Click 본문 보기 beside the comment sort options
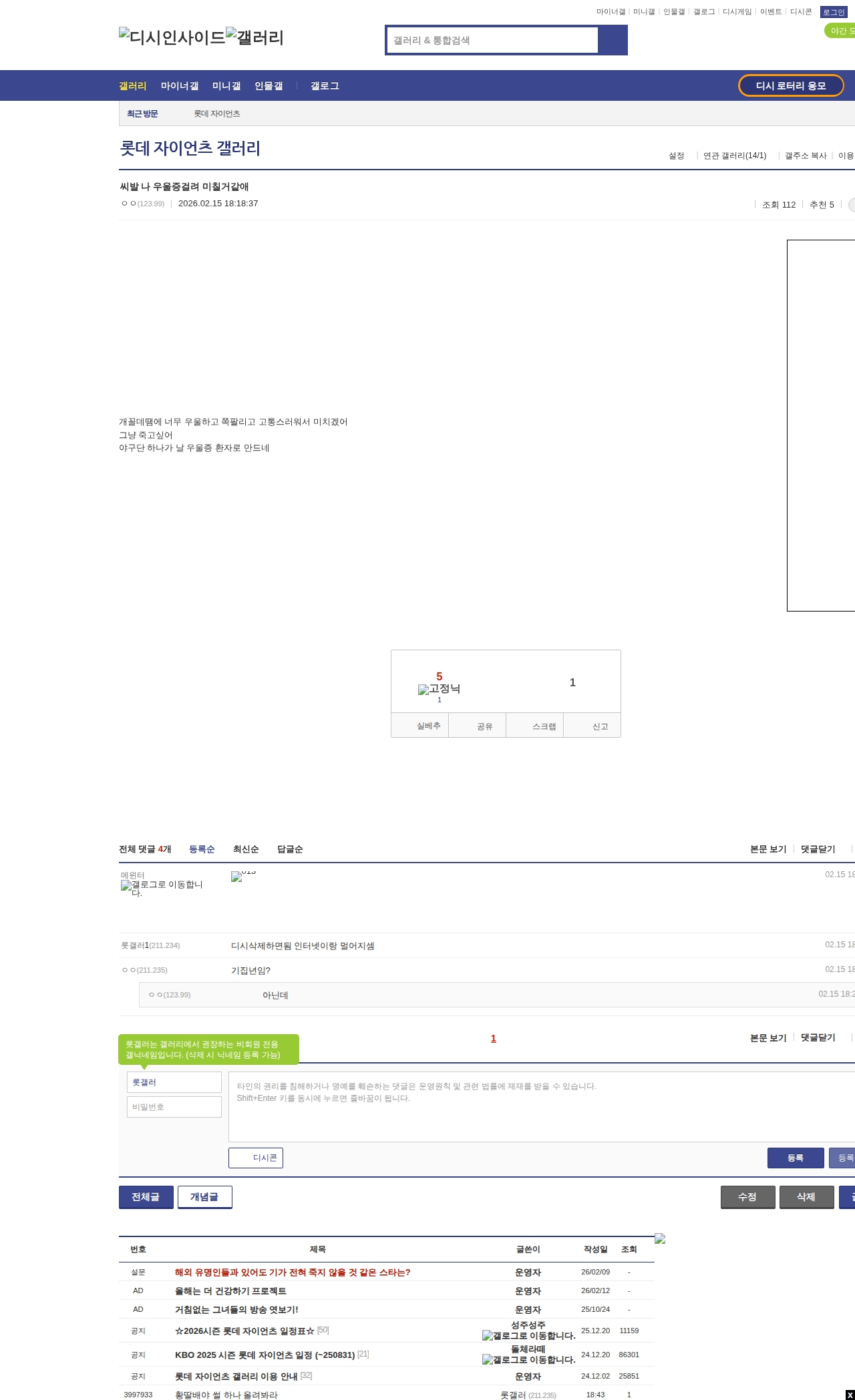This screenshot has height=1400, width=855. tap(768, 849)
